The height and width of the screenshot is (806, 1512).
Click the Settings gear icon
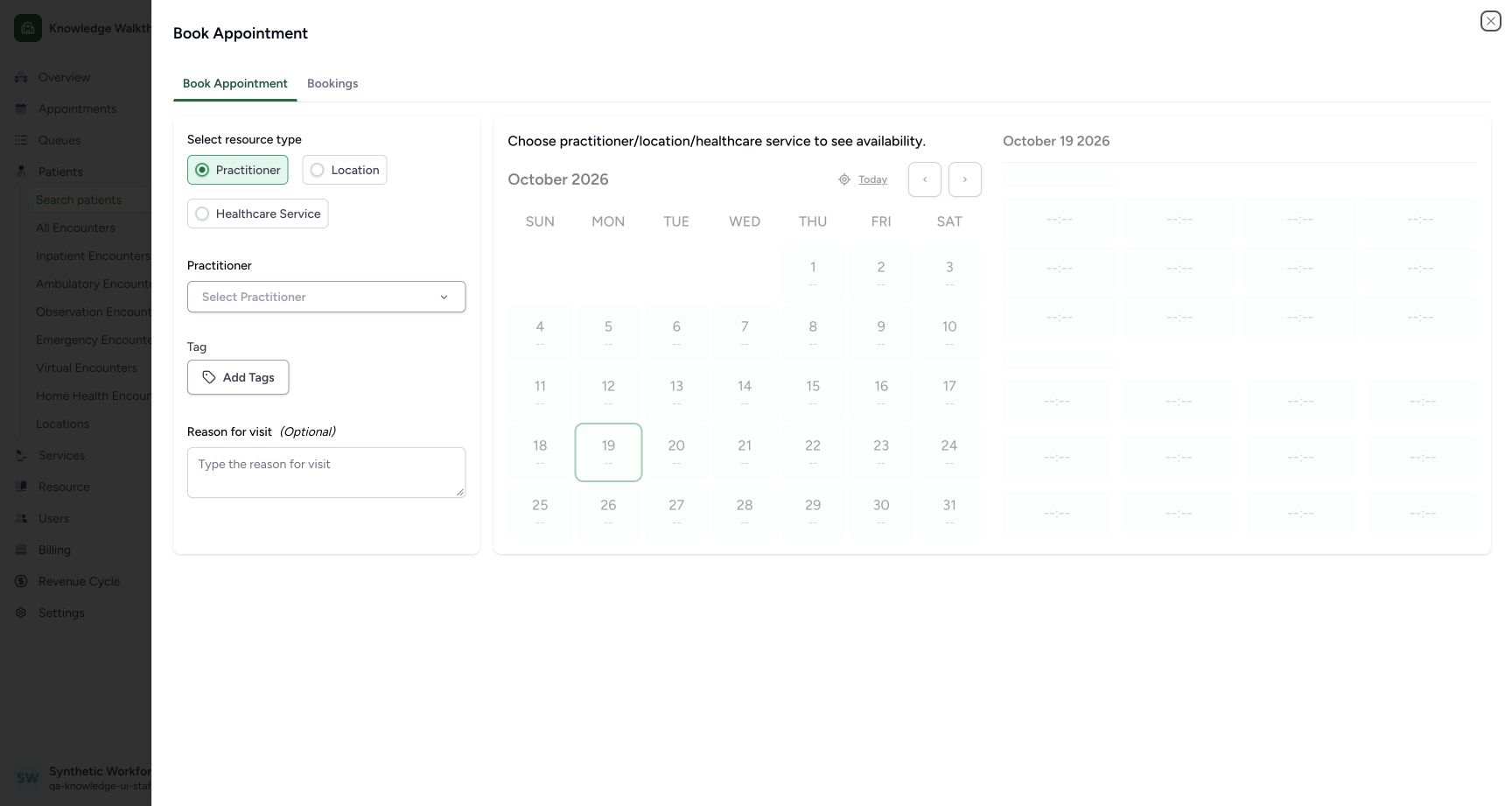tap(21, 613)
